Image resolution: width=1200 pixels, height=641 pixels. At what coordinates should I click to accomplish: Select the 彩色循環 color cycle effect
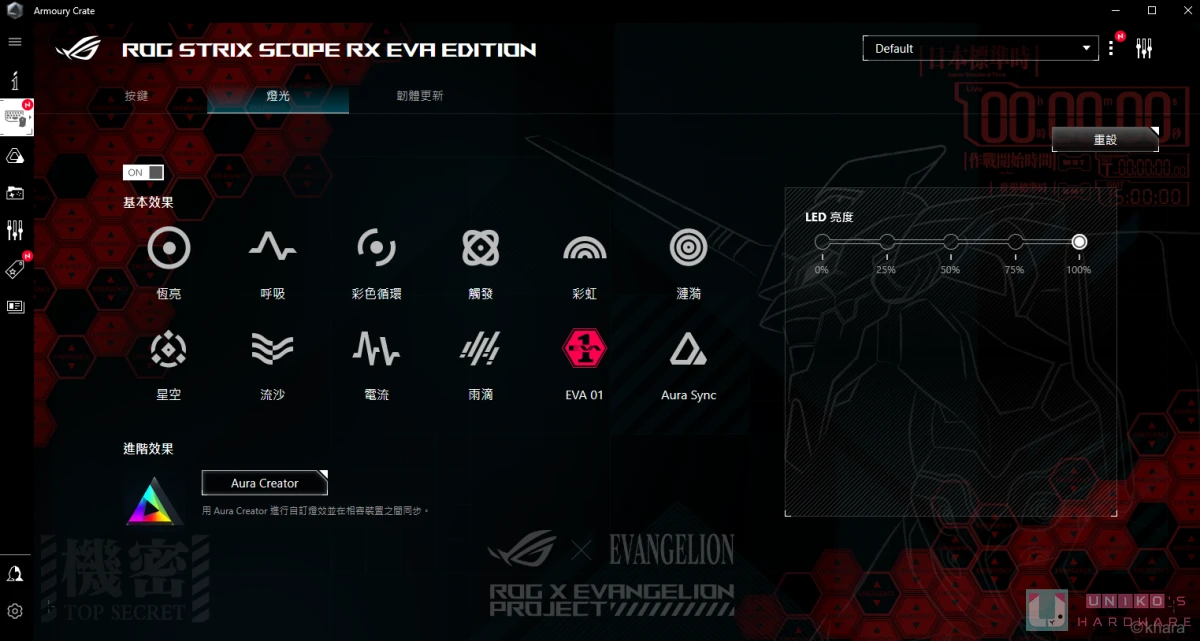[x=376, y=247]
